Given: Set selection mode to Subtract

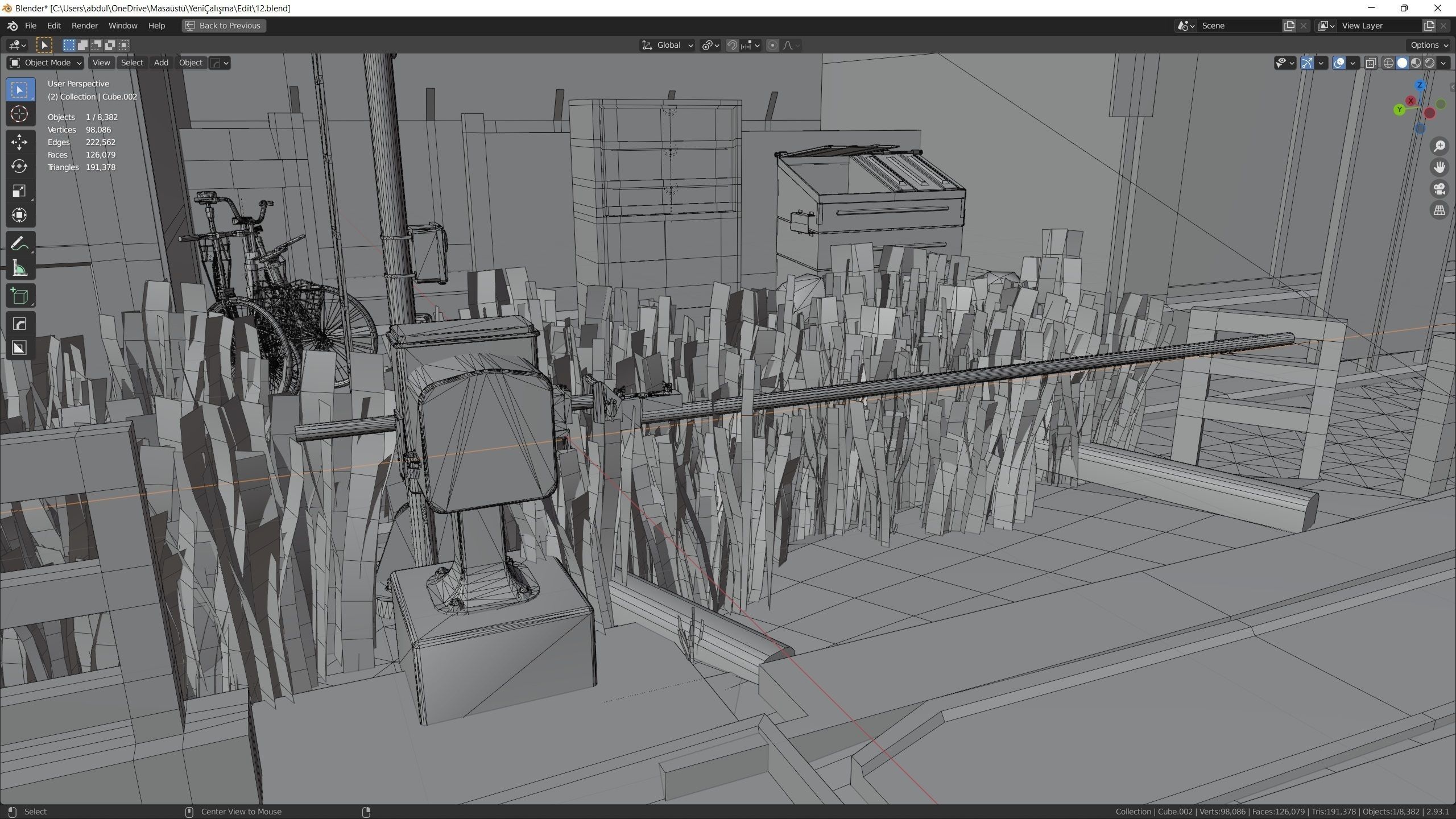Looking at the screenshot, I should coord(96,45).
